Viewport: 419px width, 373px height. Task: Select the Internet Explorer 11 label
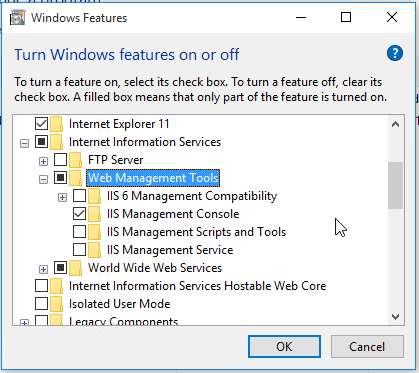coord(119,124)
